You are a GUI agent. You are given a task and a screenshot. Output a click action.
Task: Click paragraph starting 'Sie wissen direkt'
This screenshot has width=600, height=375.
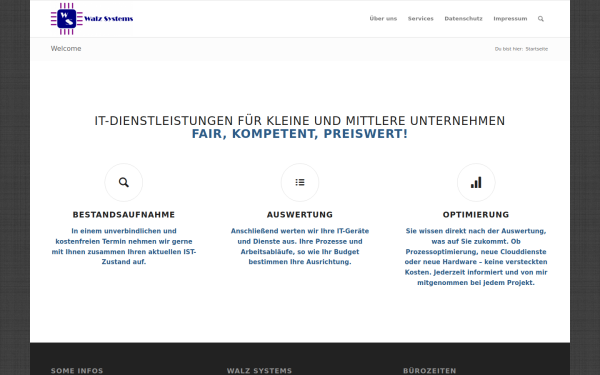(476, 257)
